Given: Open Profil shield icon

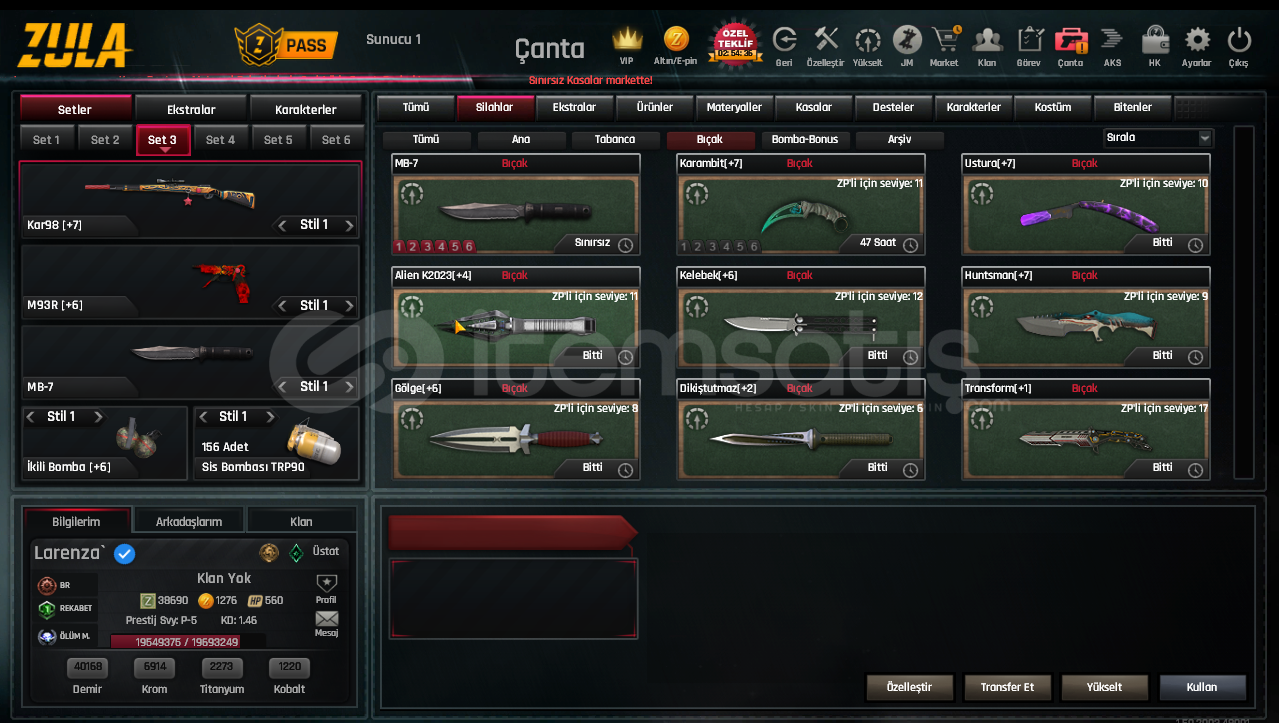Looking at the screenshot, I should click(x=326, y=583).
